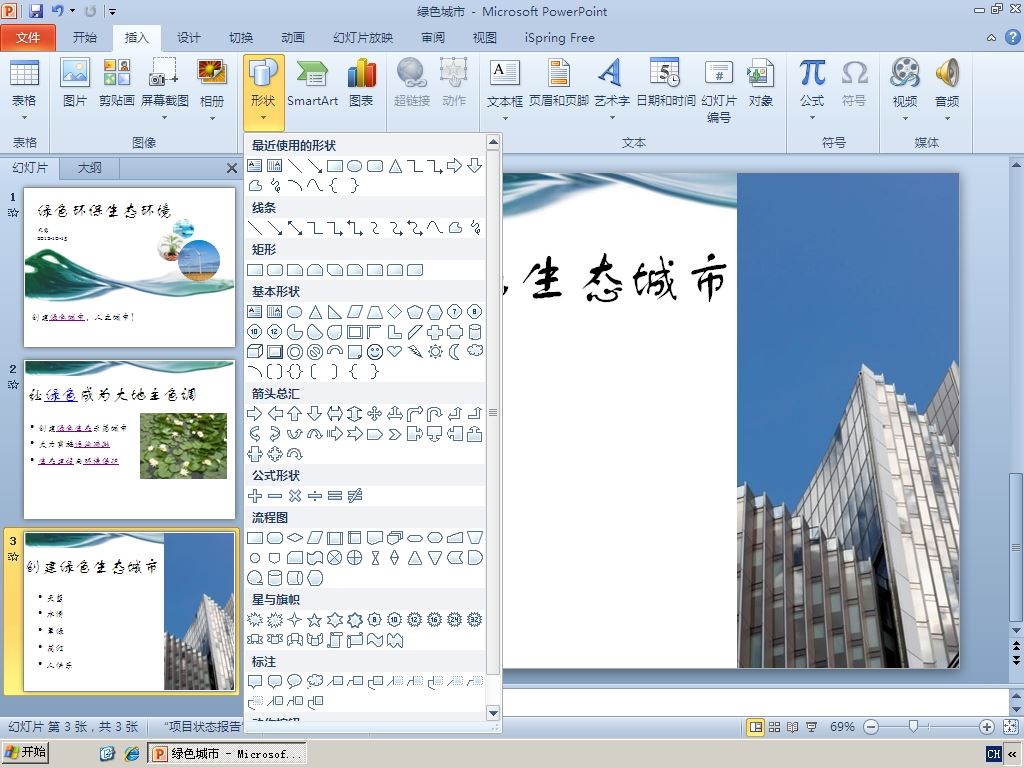
Task: Select slide 2 thumbnail with lotus photo
Action: [x=129, y=440]
